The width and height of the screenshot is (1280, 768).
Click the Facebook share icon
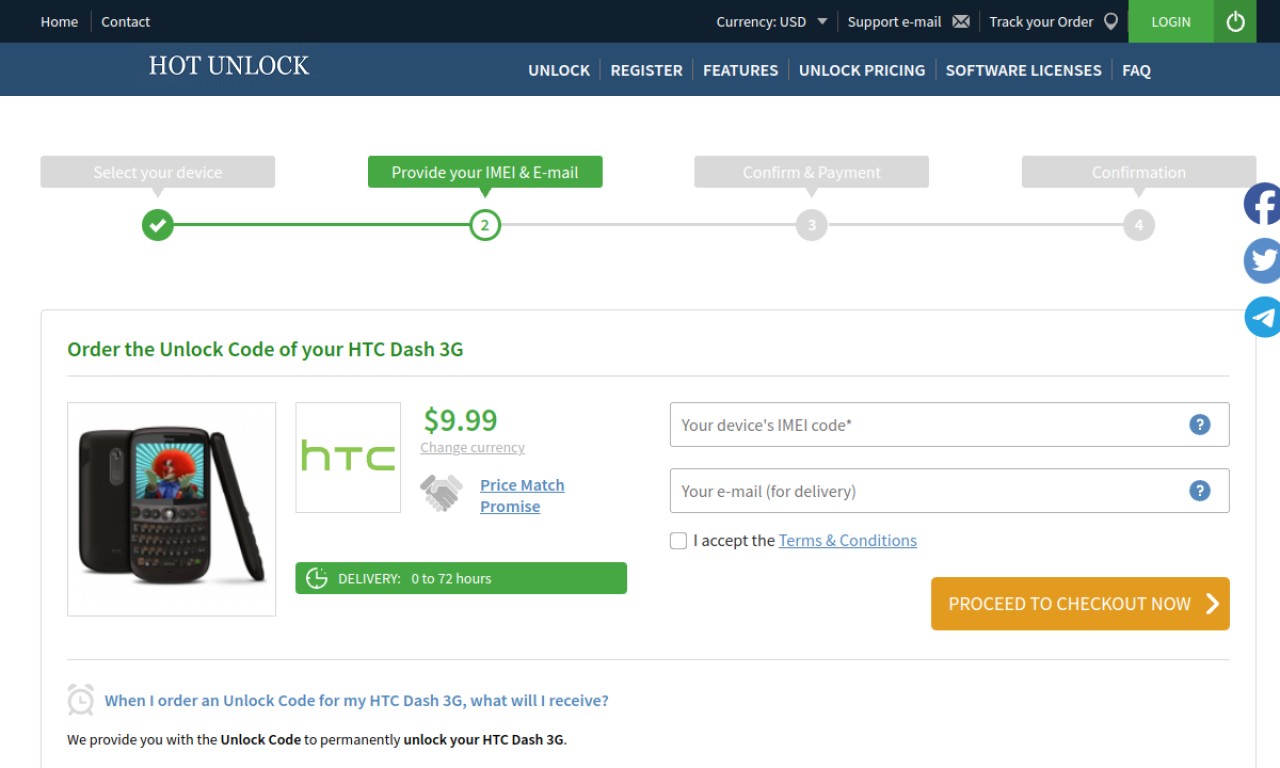coord(1262,204)
